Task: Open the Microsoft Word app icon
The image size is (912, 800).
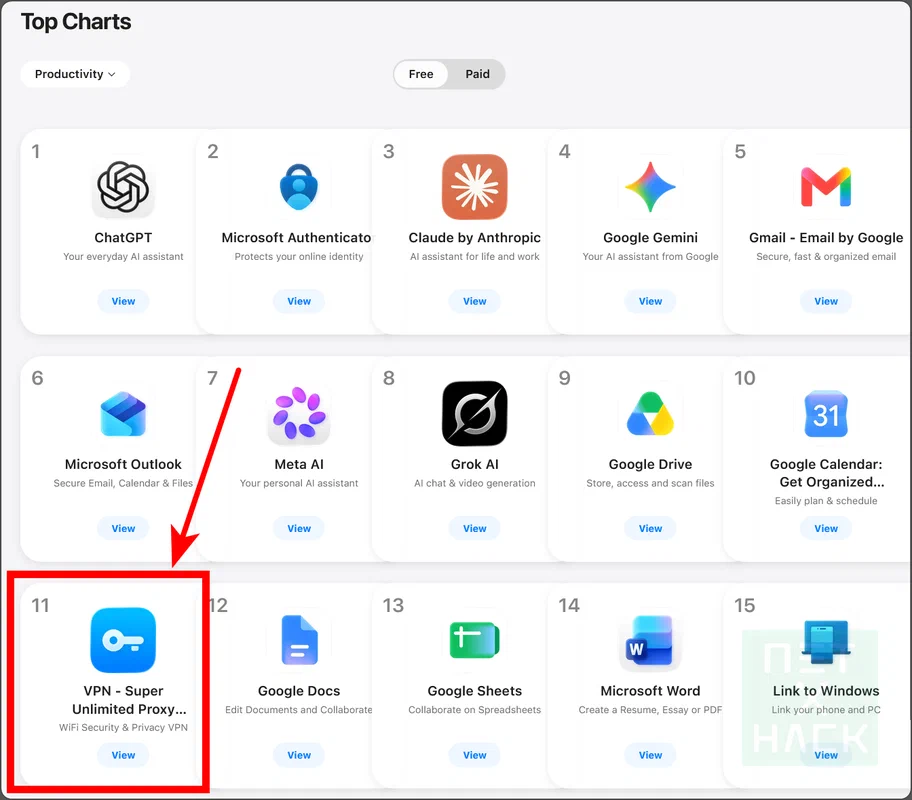Action: [x=650, y=640]
